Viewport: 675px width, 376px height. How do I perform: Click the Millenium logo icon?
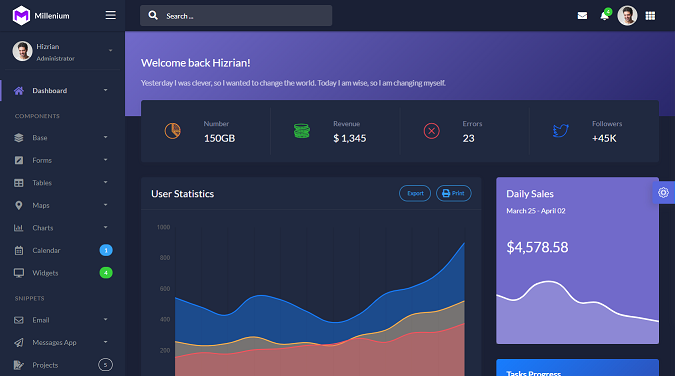click(x=21, y=16)
